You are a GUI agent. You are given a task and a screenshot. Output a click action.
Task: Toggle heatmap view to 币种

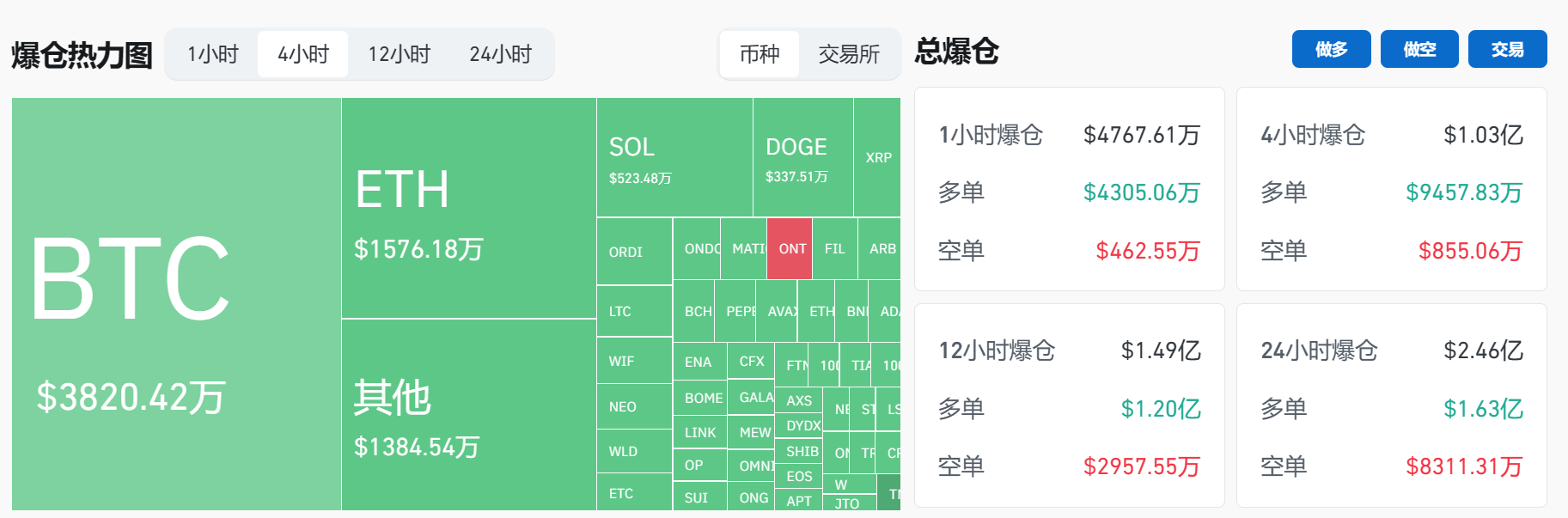(760, 54)
